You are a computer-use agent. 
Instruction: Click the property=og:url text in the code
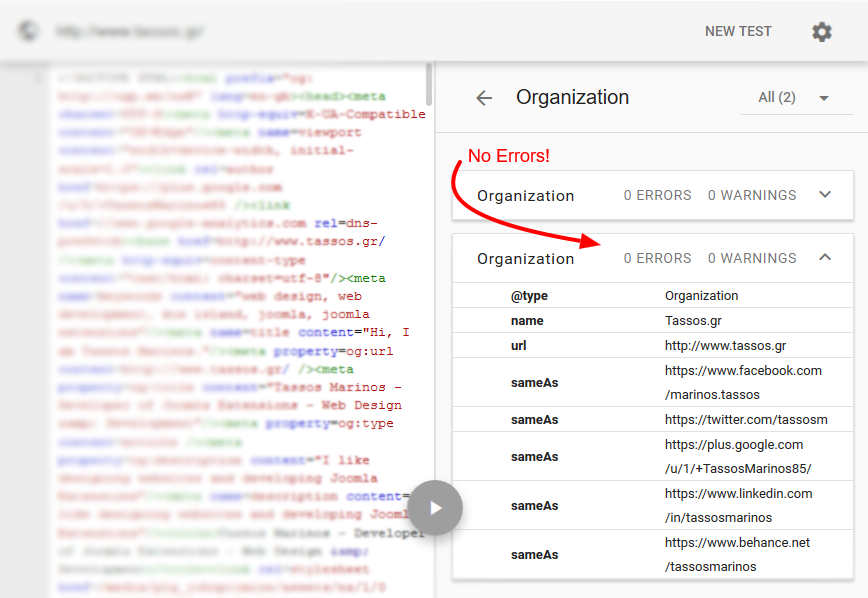333,351
